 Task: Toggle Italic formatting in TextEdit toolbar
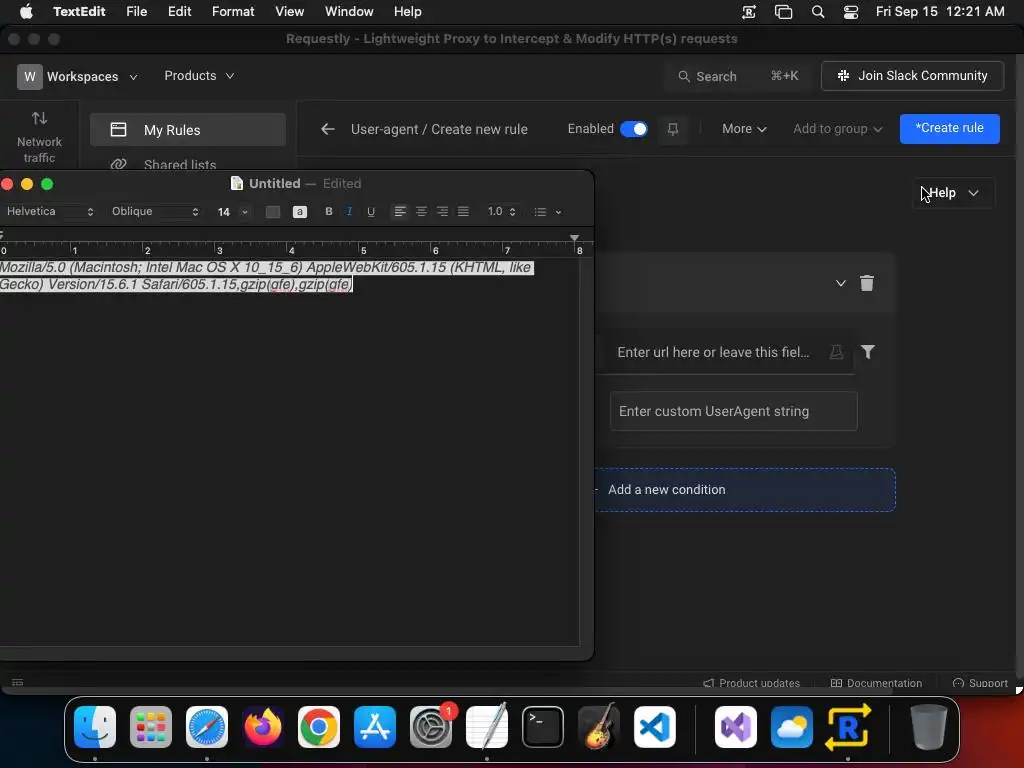349,212
